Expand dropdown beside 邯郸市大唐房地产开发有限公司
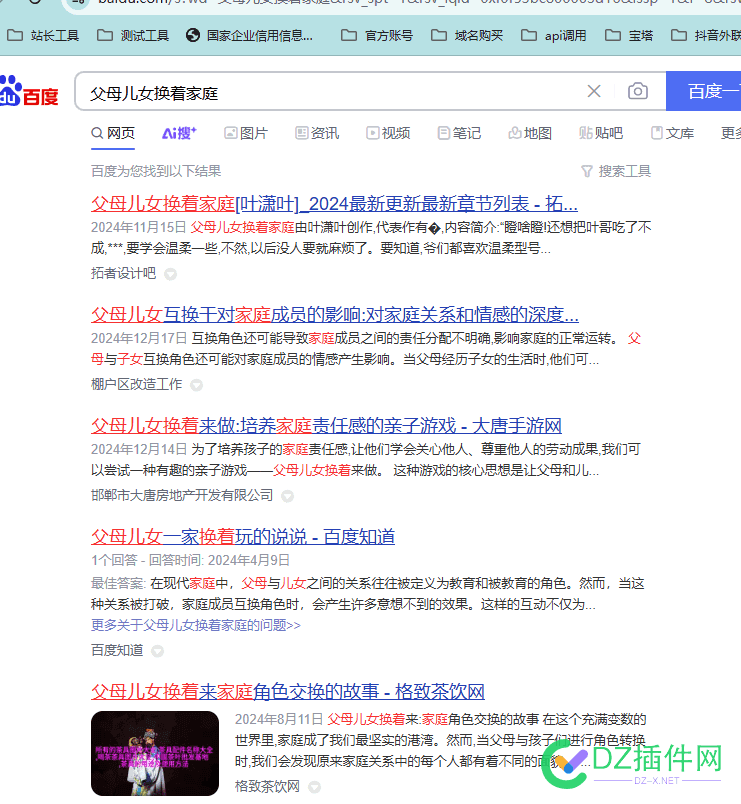Screen dimensions: 741x804 [x=288, y=496]
